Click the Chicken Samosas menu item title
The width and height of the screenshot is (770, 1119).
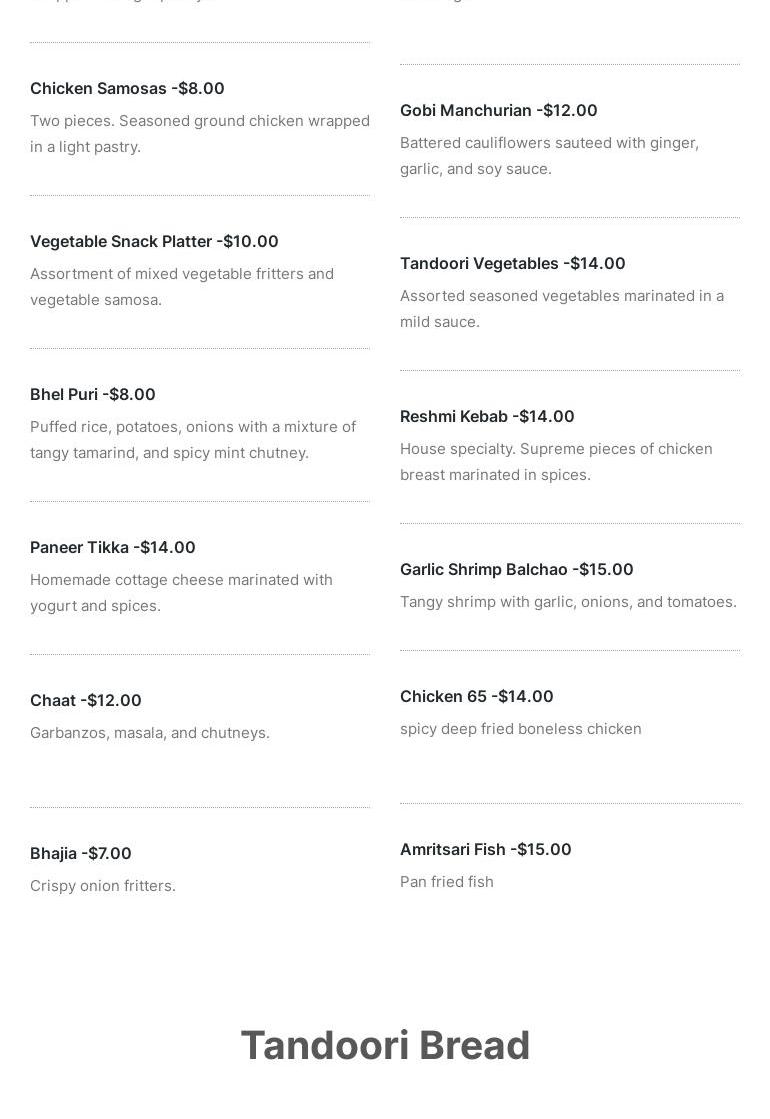coord(127,88)
